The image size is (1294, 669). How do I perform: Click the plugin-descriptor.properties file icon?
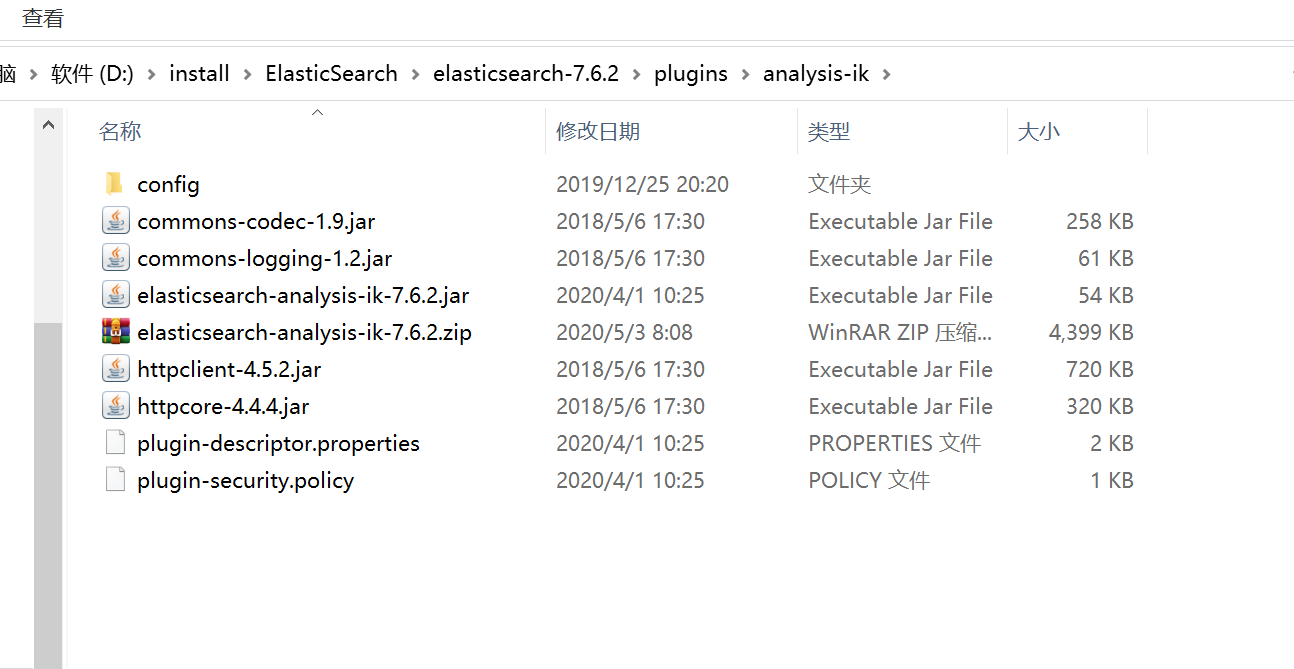115,442
